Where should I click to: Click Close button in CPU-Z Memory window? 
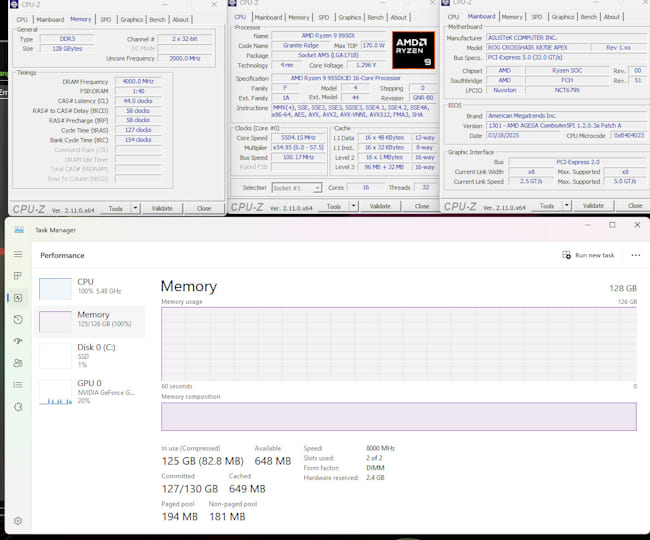204,208
